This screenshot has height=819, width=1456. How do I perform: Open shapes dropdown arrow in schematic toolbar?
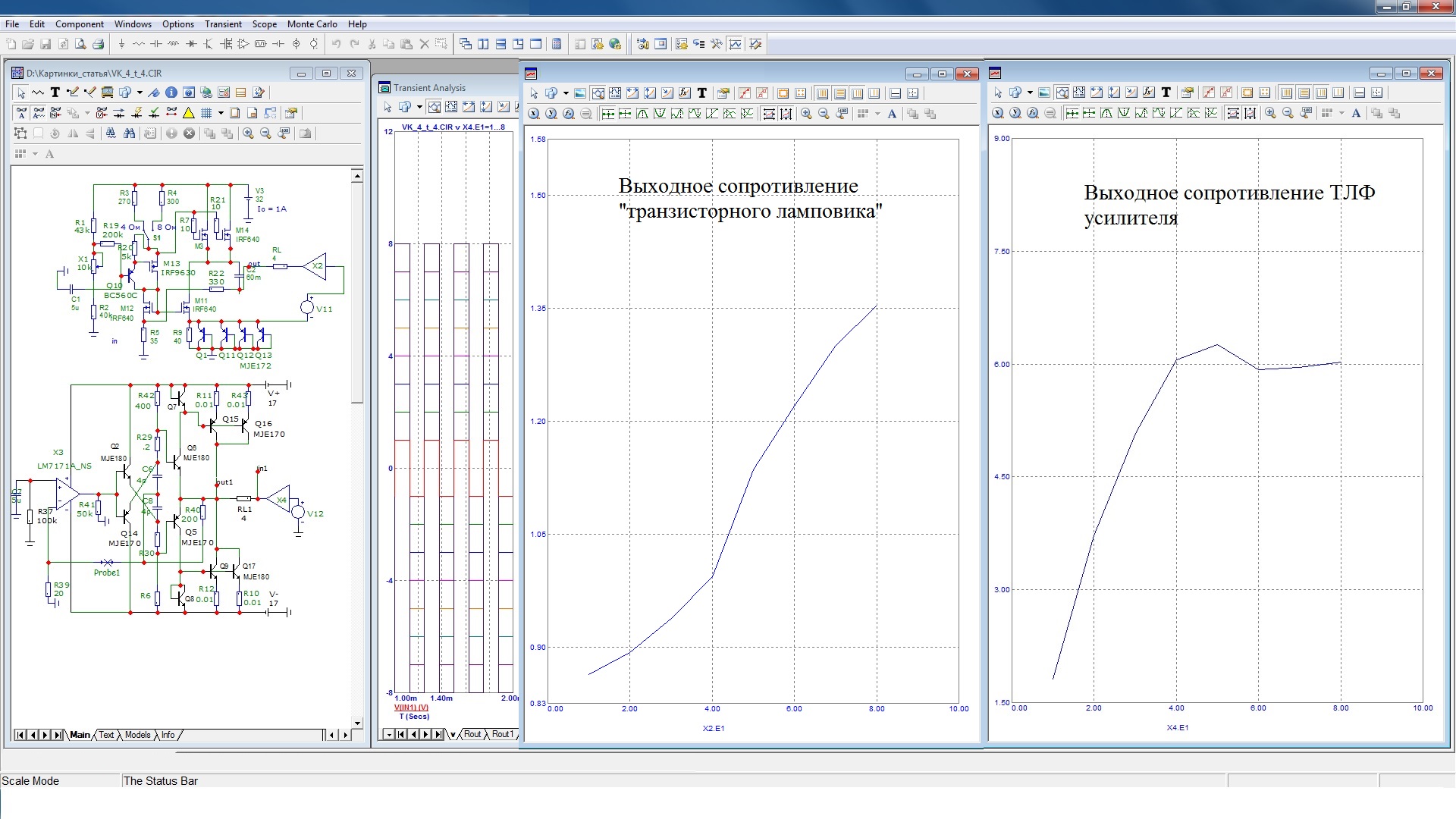point(140,93)
